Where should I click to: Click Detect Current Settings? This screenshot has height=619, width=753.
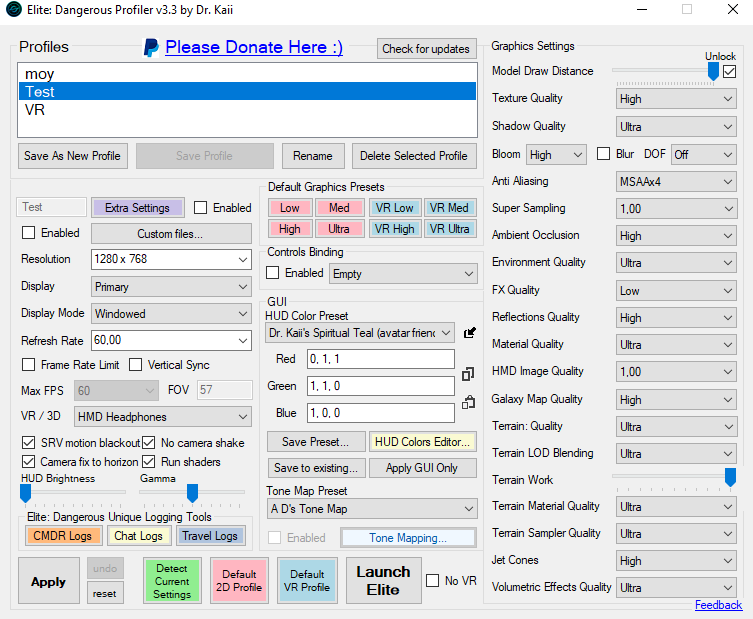172,581
